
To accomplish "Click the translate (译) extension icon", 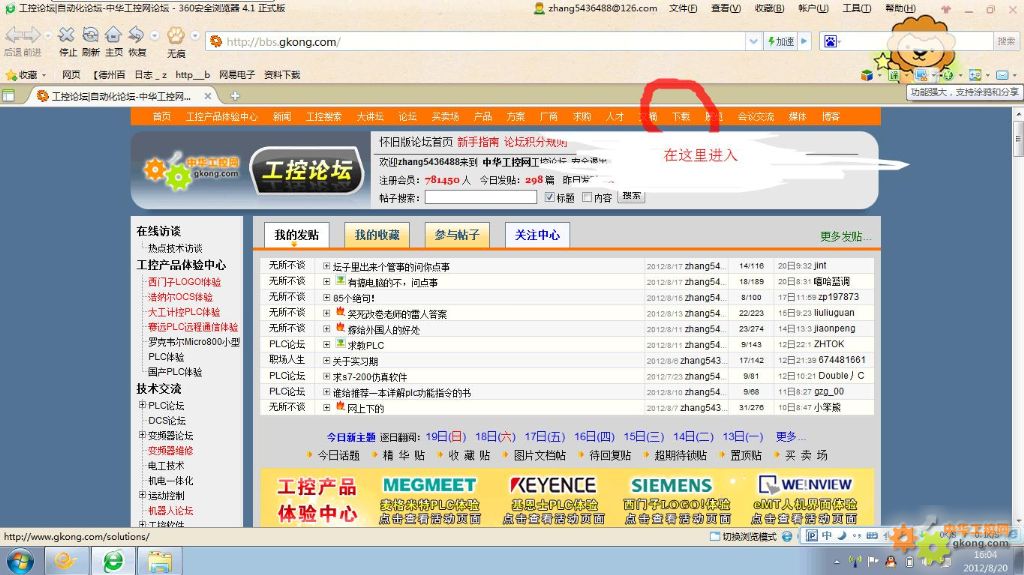I will click(893, 76).
